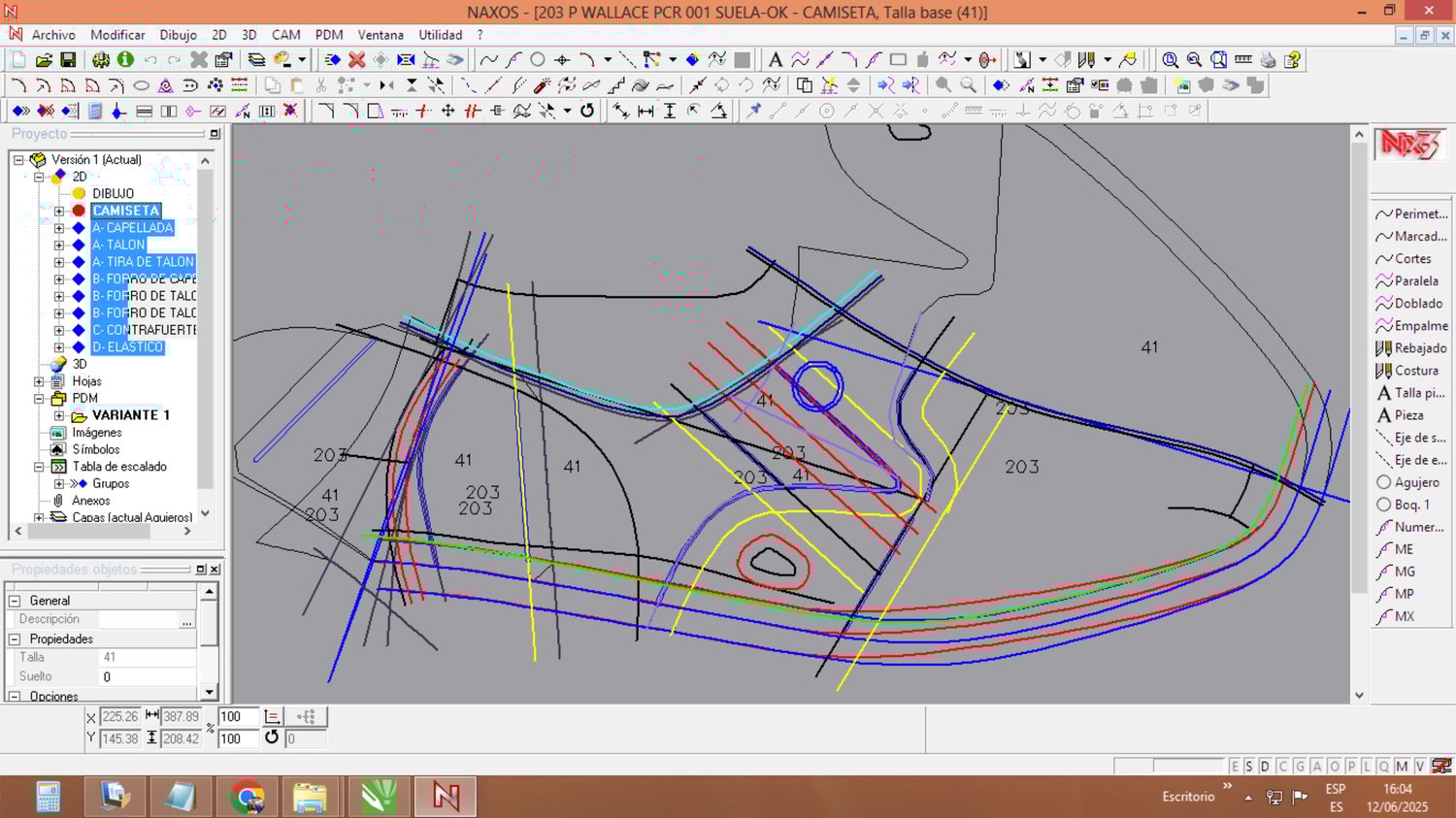Open the Archivo menu

52,35
